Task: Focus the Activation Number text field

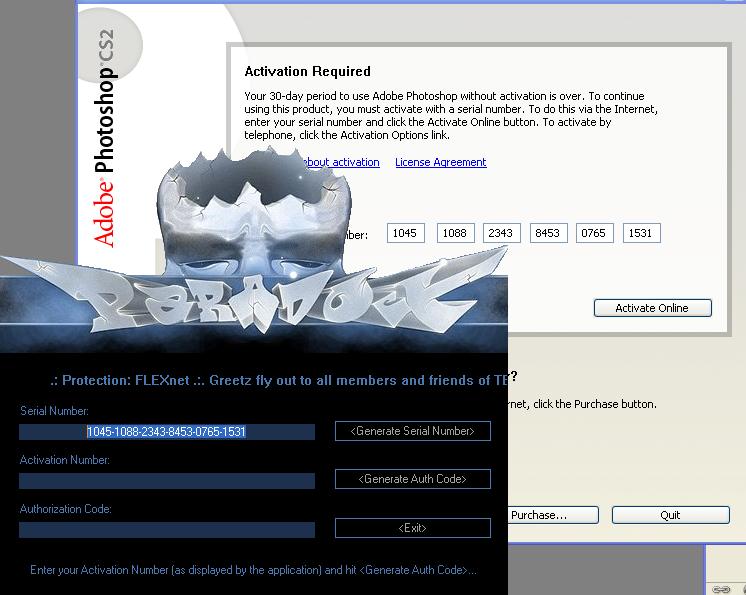Action: point(166,481)
